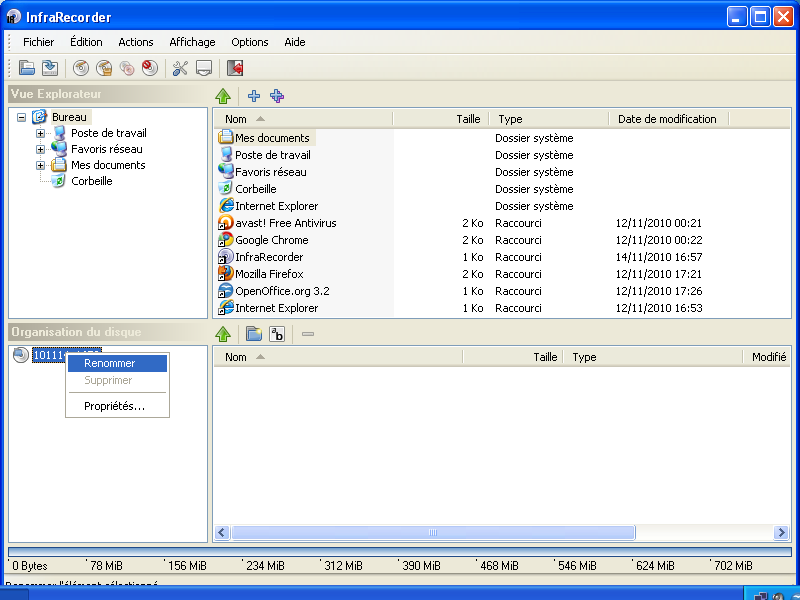Screen dimensions: 800x600
Task: Expand the Poste de travail node
Action: [x=40, y=133]
